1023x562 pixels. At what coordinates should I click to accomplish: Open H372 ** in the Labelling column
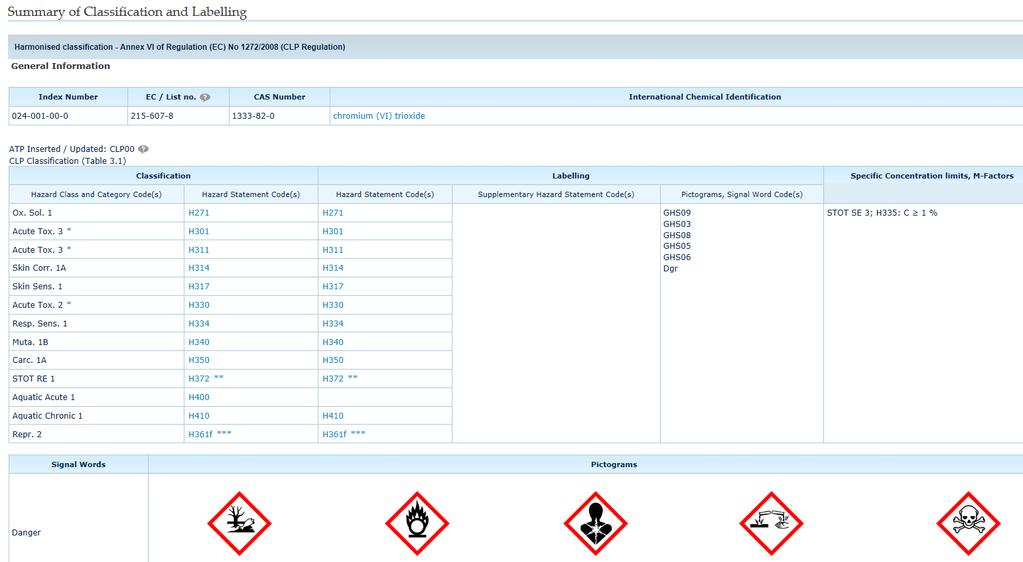click(x=340, y=379)
